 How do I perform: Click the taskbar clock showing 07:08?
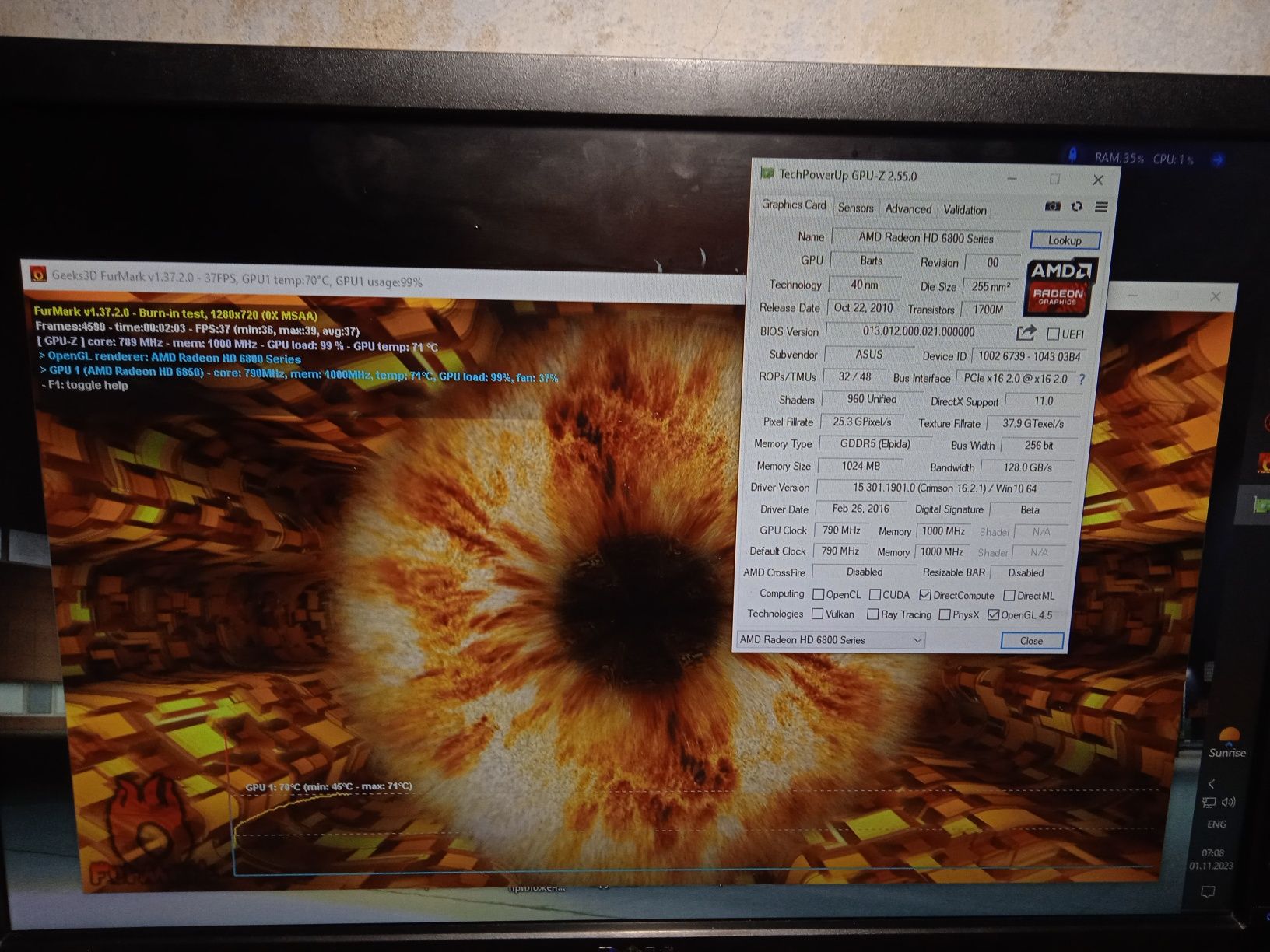[1212, 859]
